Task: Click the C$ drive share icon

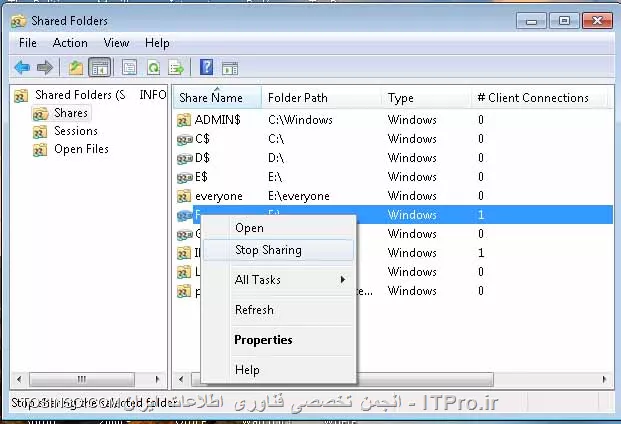Action: tap(185, 139)
